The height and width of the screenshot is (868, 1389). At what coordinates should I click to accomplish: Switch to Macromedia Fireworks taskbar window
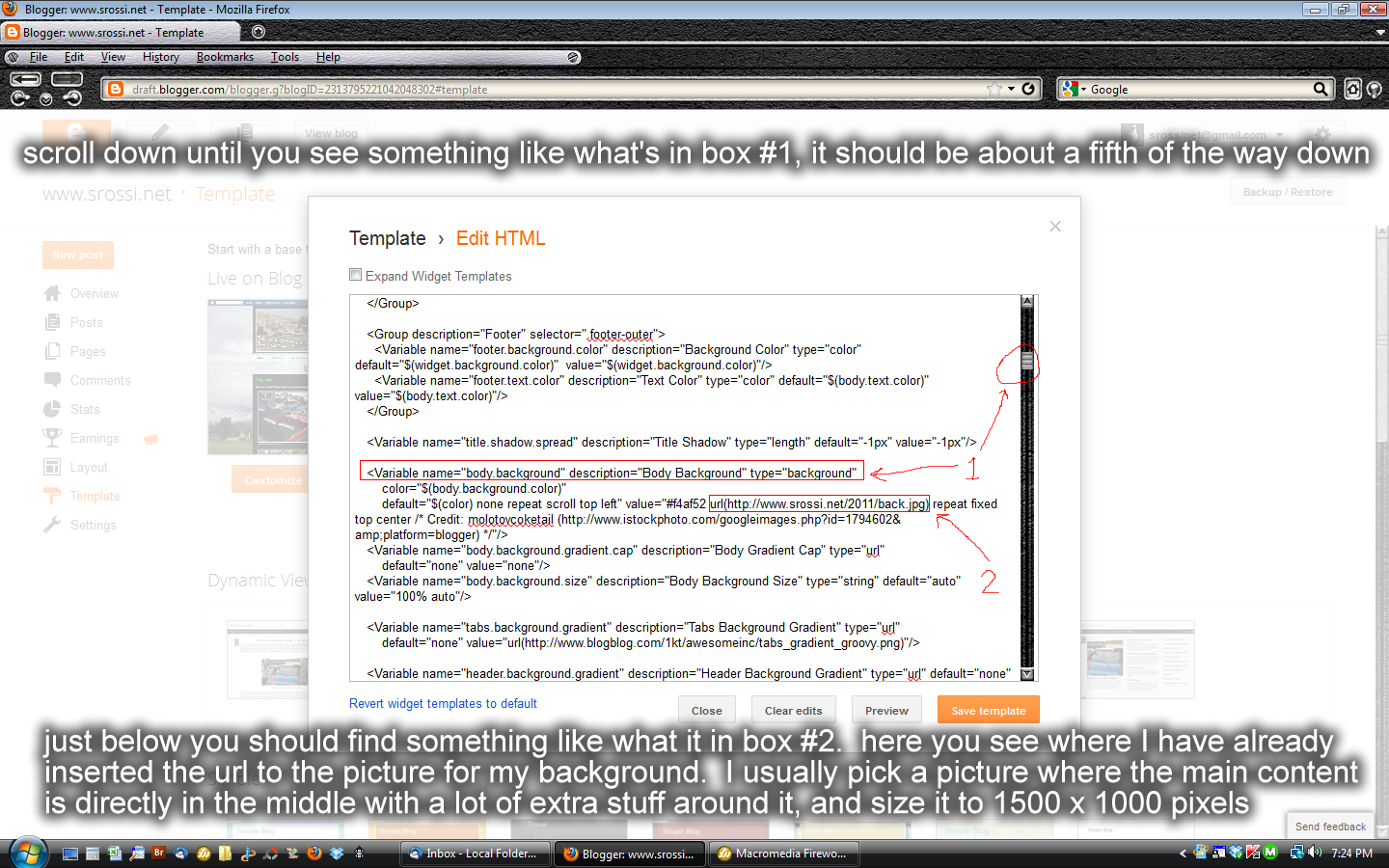[x=784, y=854]
